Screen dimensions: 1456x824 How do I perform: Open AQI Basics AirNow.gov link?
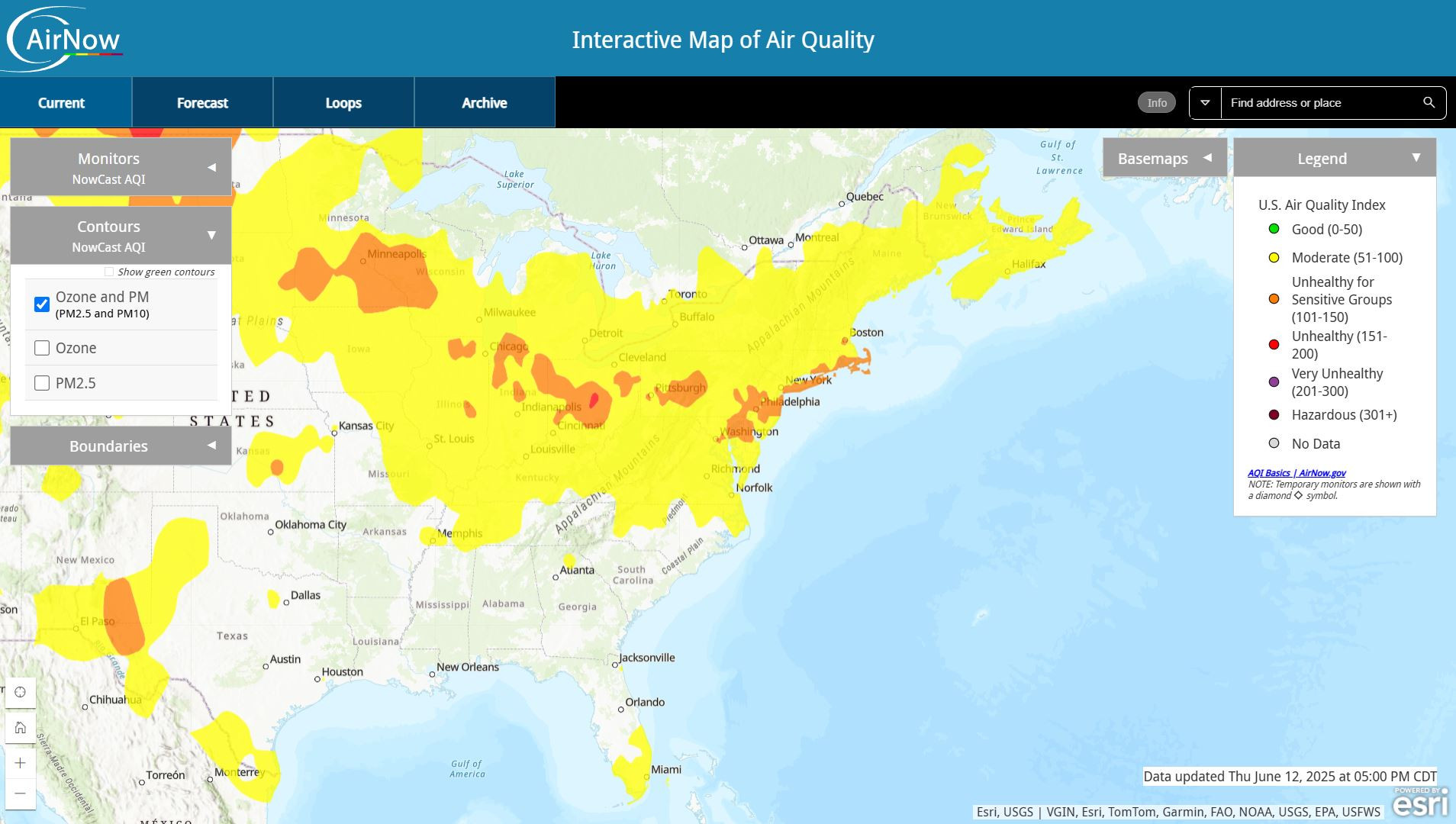pyautogui.click(x=1297, y=473)
